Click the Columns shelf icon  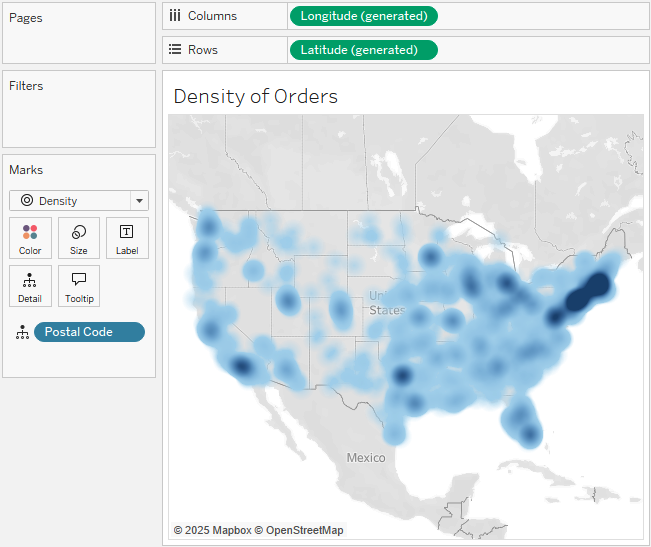(x=175, y=16)
